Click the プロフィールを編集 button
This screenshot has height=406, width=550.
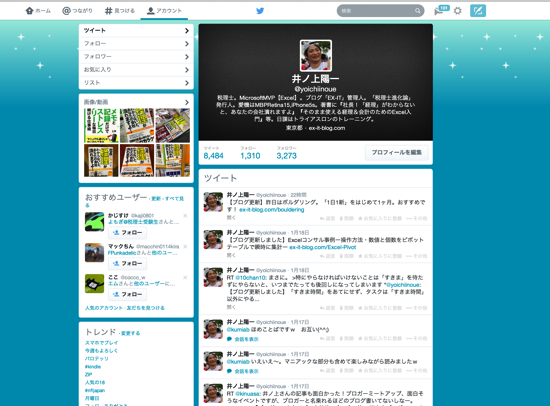(397, 152)
